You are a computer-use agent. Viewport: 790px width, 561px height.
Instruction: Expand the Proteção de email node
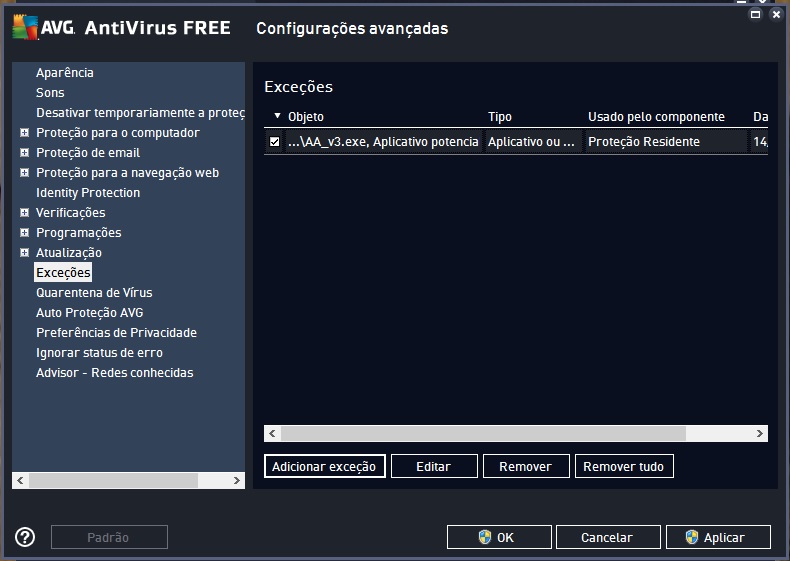coord(24,153)
